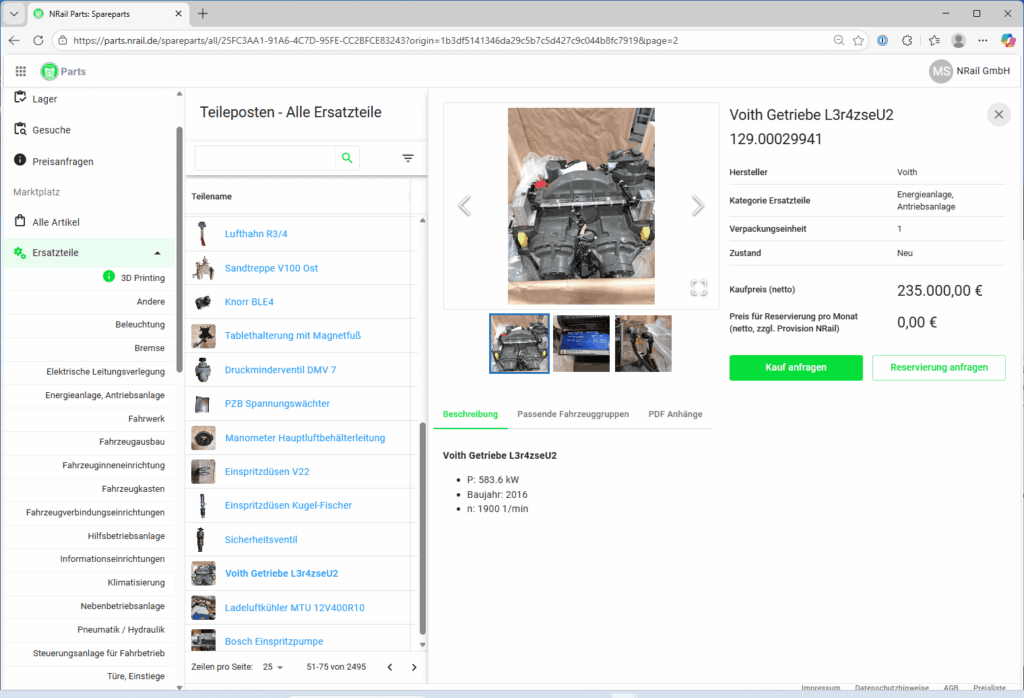
Task: Expand product image to fullscreen
Action: (698, 288)
